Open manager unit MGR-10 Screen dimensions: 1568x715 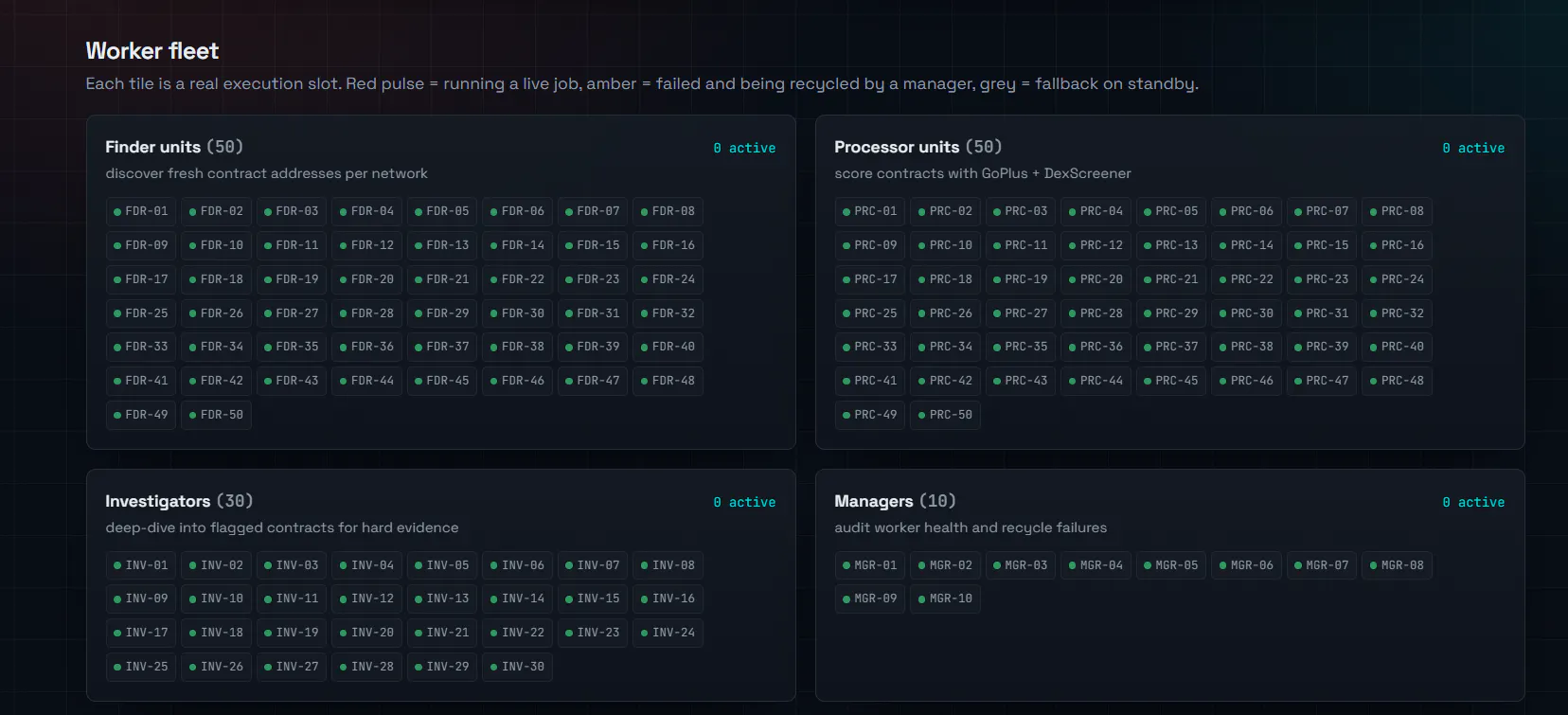tap(945, 599)
